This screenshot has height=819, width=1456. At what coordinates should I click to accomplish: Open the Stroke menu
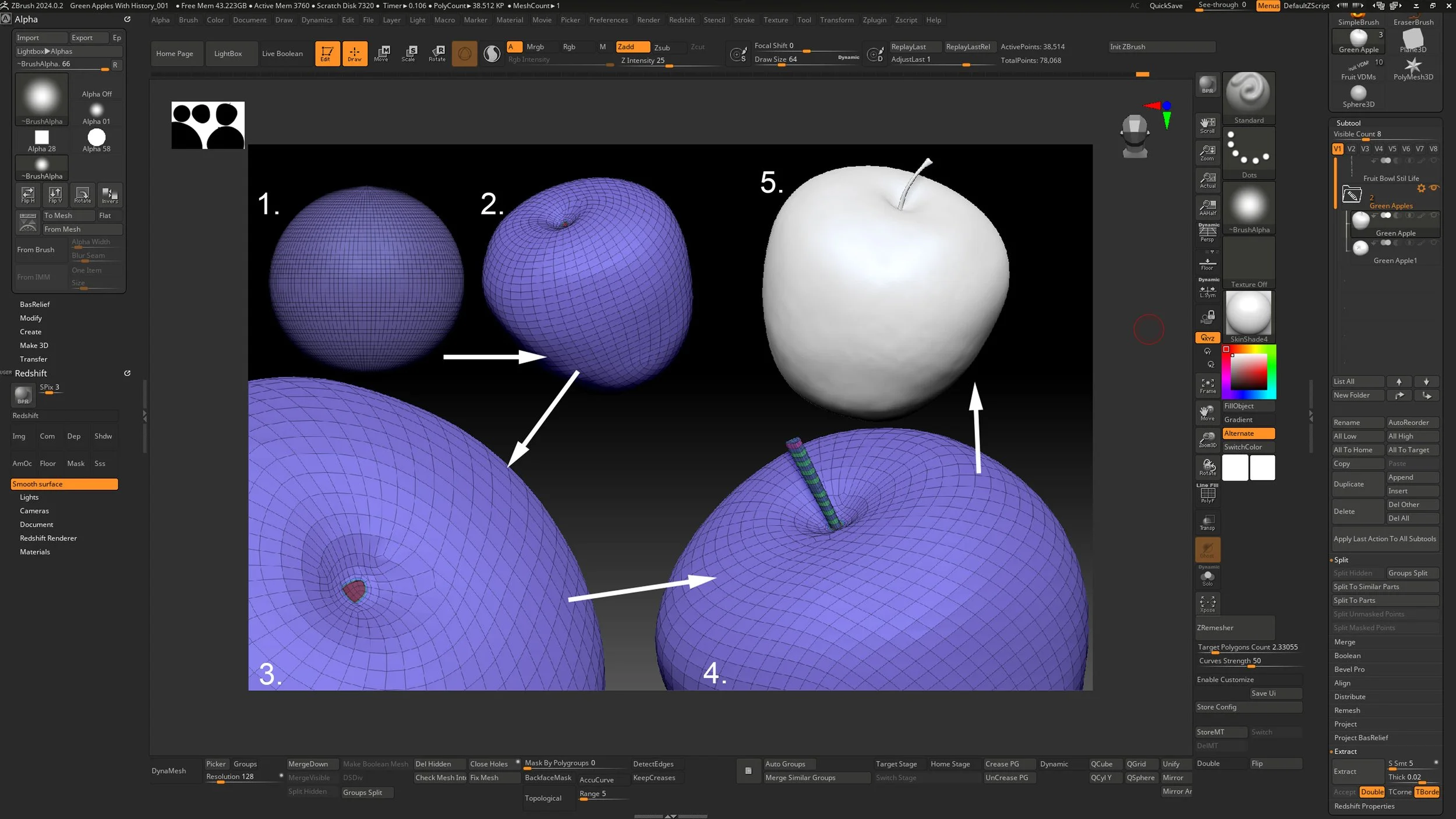pos(744,20)
